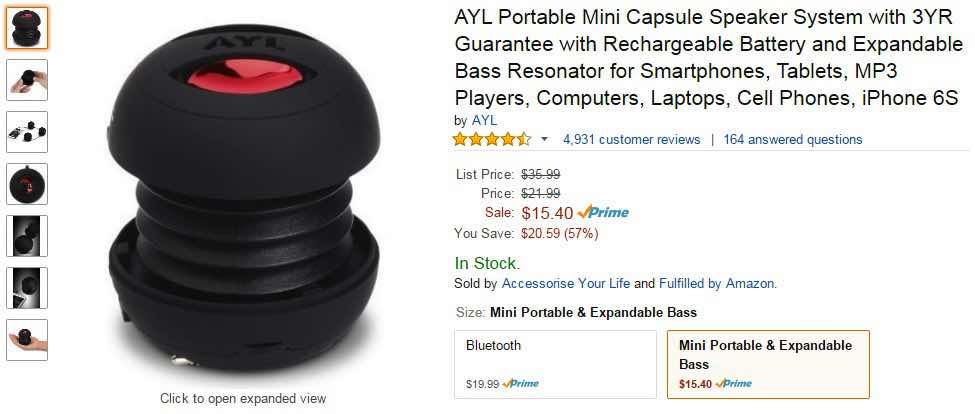Choose the Bluetooth size option
975x414 pixels.
point(555,364)
